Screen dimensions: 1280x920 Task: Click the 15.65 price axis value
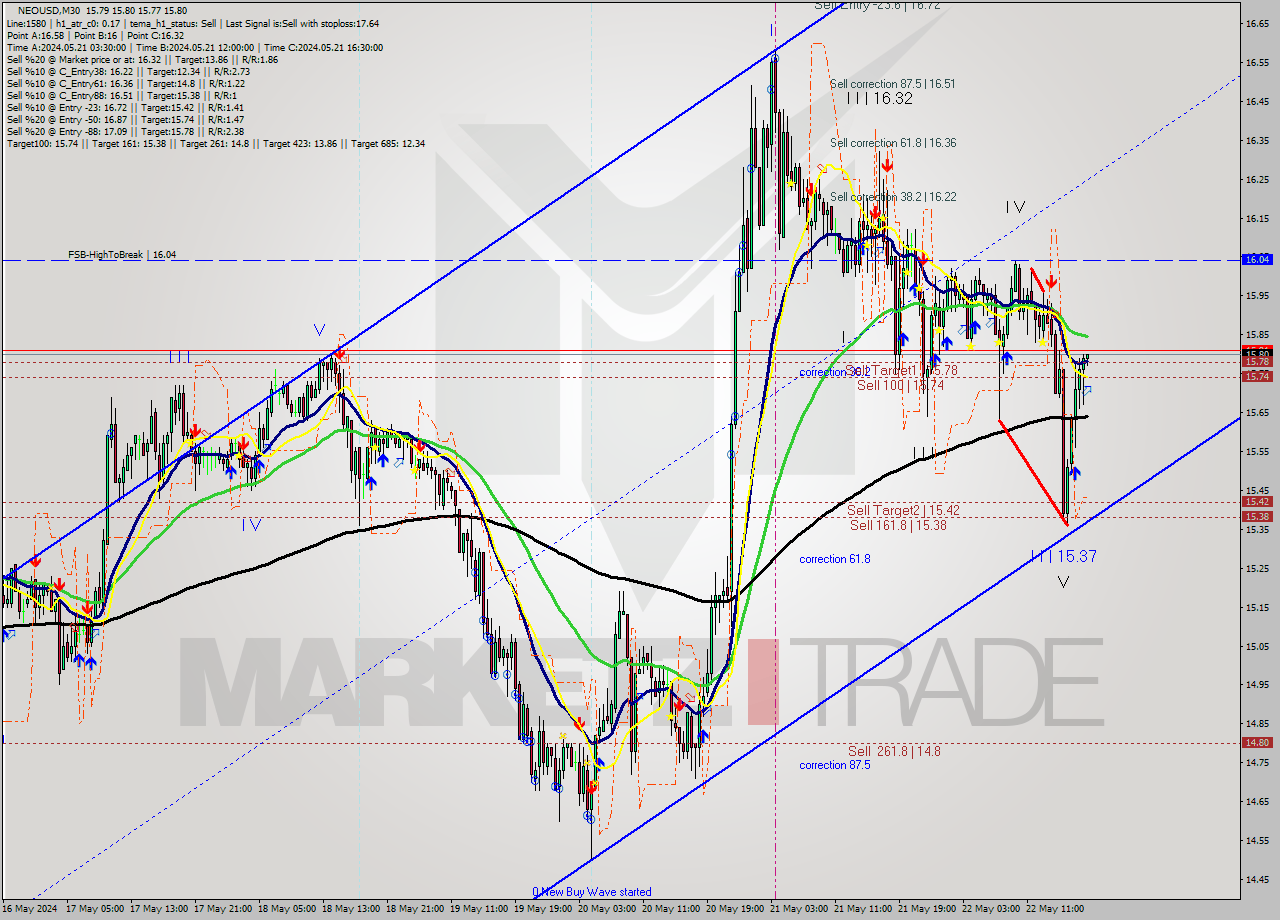(x=1256, y=412)
